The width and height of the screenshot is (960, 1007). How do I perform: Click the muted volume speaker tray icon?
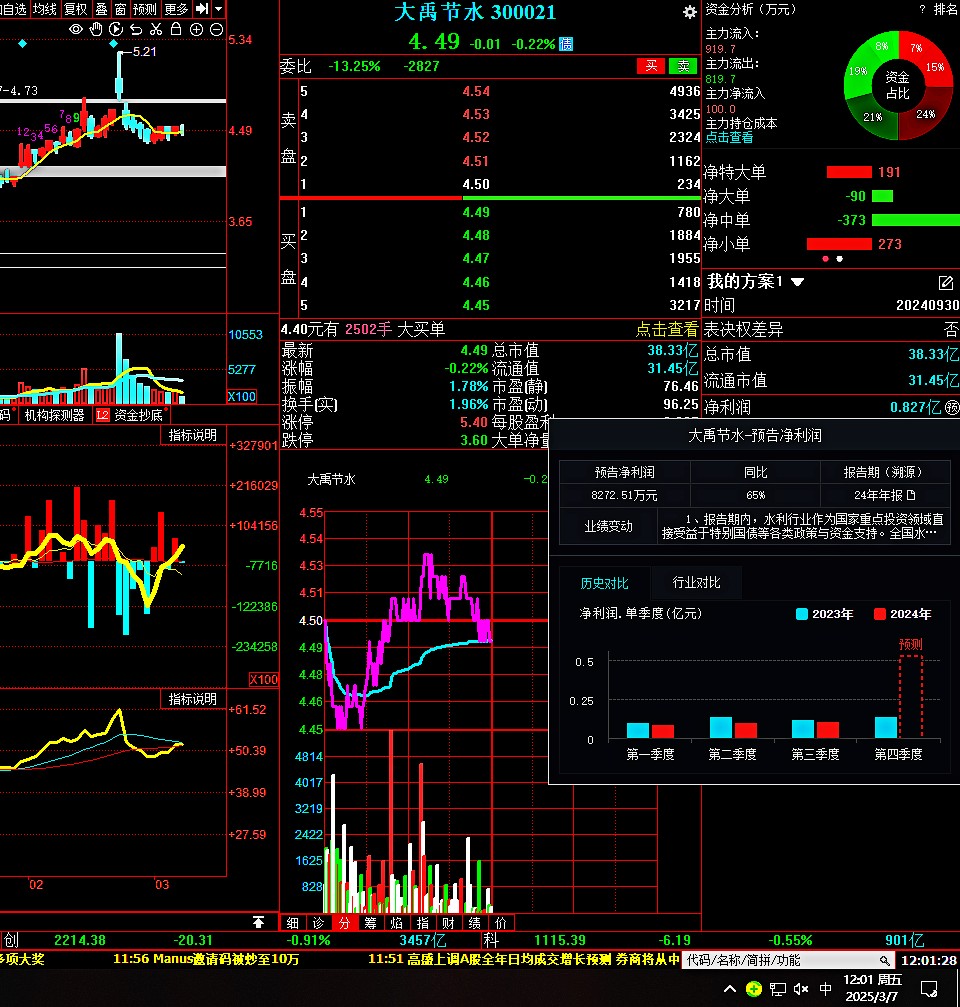pos(801,989)
